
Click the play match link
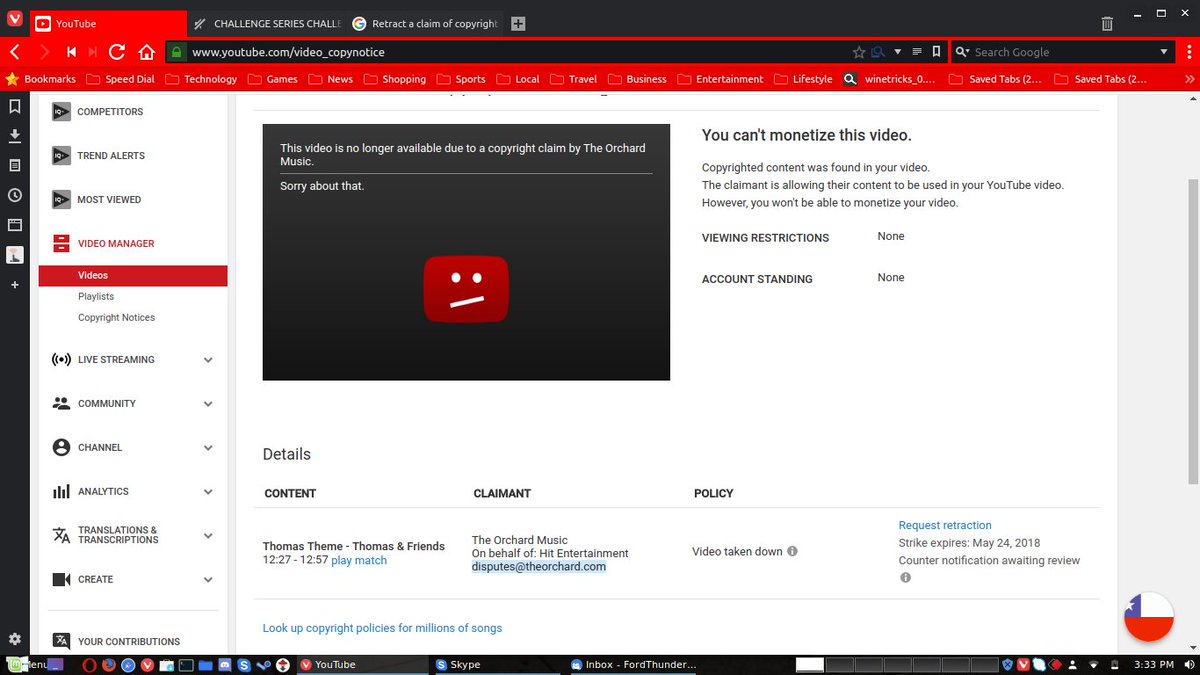click(359, 561)
